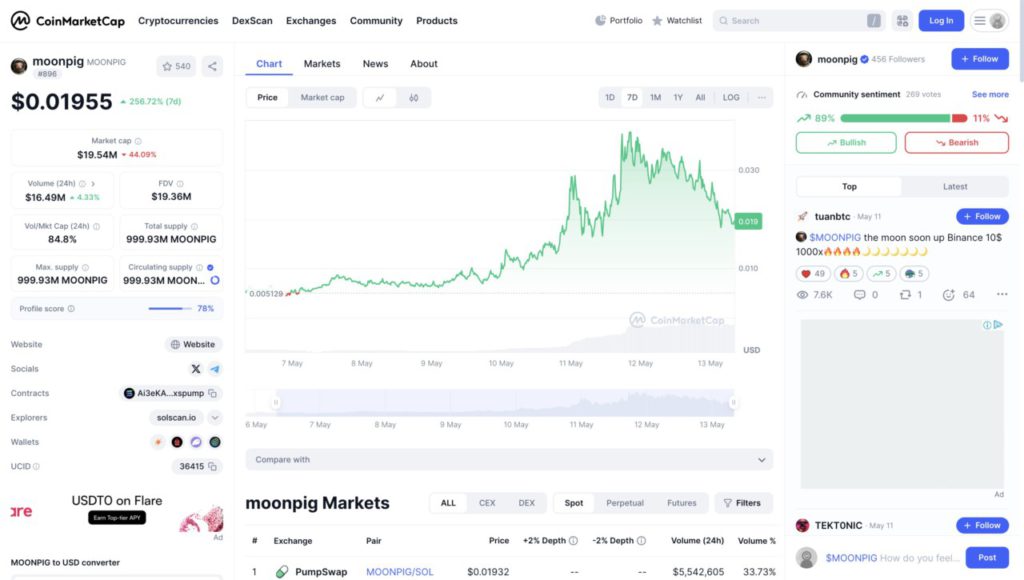Image resolution: width=1024 pixels, height=580 pixels.
Task: Click the Log In button
Action: (x=941, y=21)
